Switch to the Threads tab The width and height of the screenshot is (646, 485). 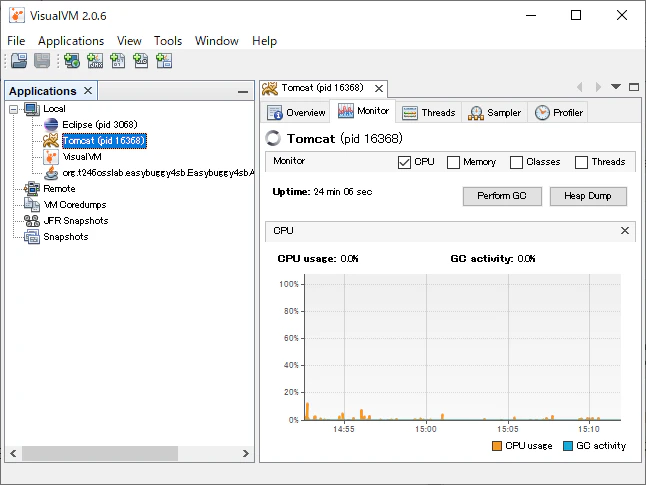tap(429, 112)
